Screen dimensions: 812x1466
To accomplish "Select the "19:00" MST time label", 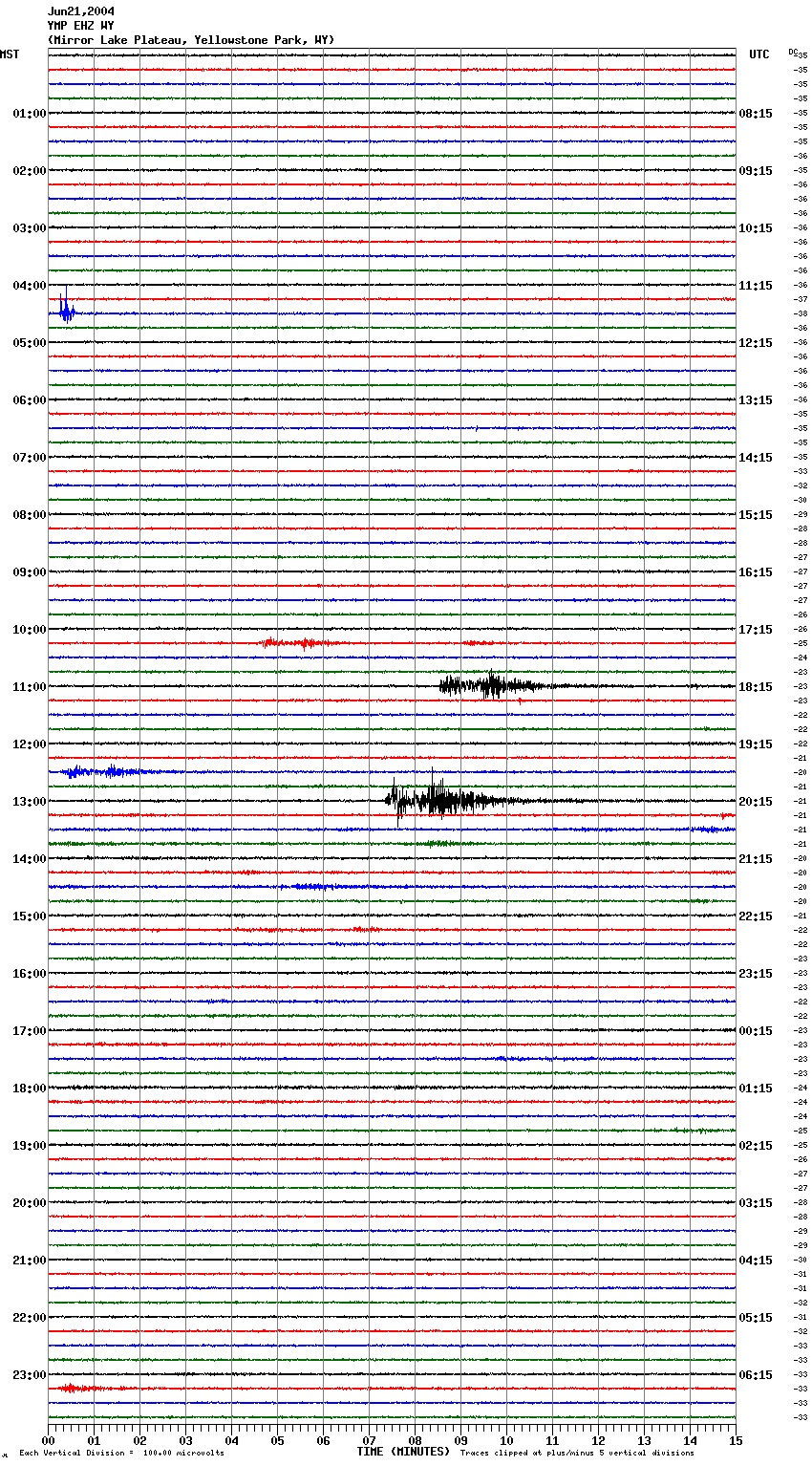I will click(30, 1146).
